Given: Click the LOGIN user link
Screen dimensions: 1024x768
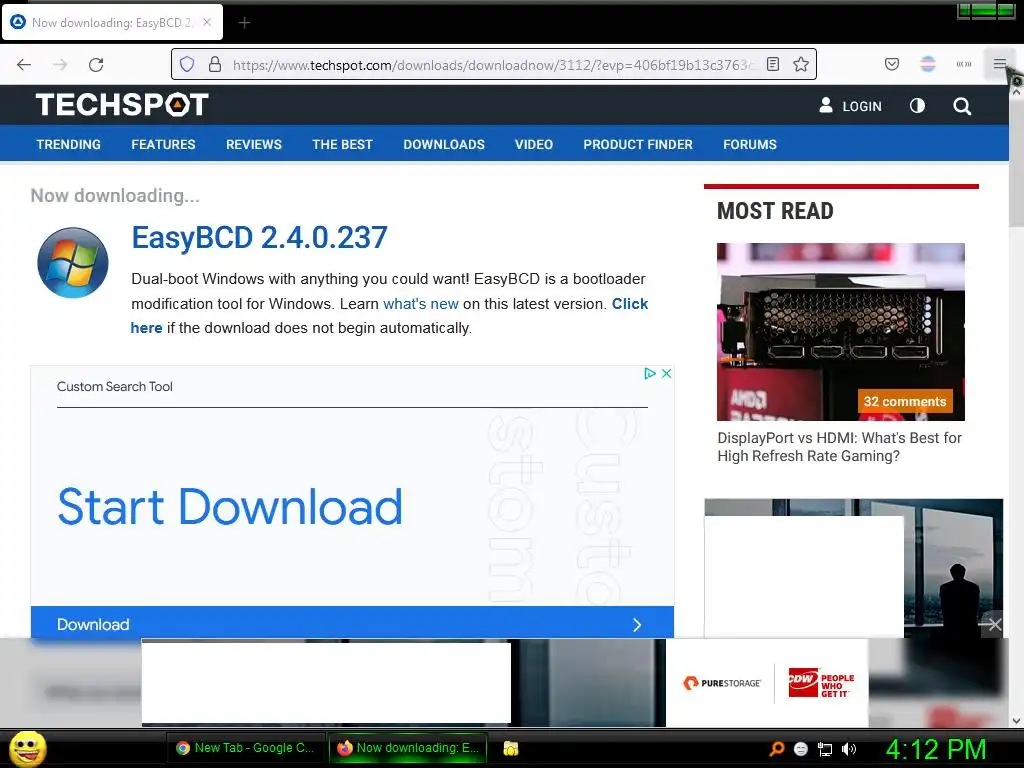Looking at the screenshot, I should pyautogui.click(x=850, y=106).
